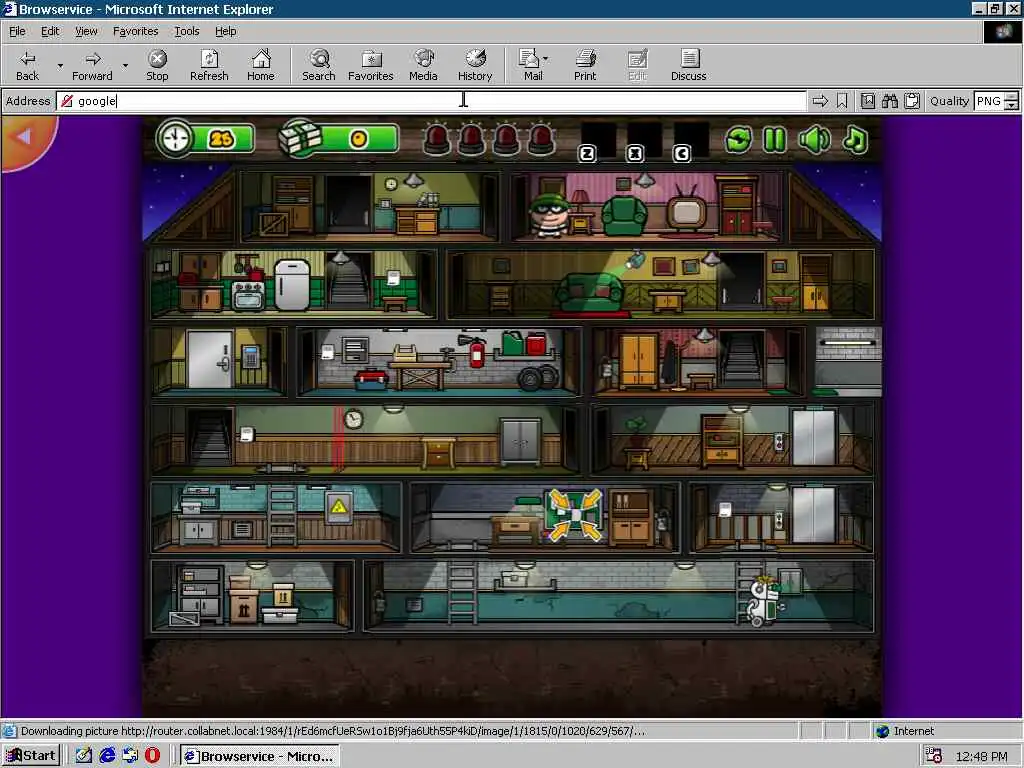Viewport: 1024px width, 768px height.
Task: Open the File menu
Action: pyautogui.click(x=17, y=31)
